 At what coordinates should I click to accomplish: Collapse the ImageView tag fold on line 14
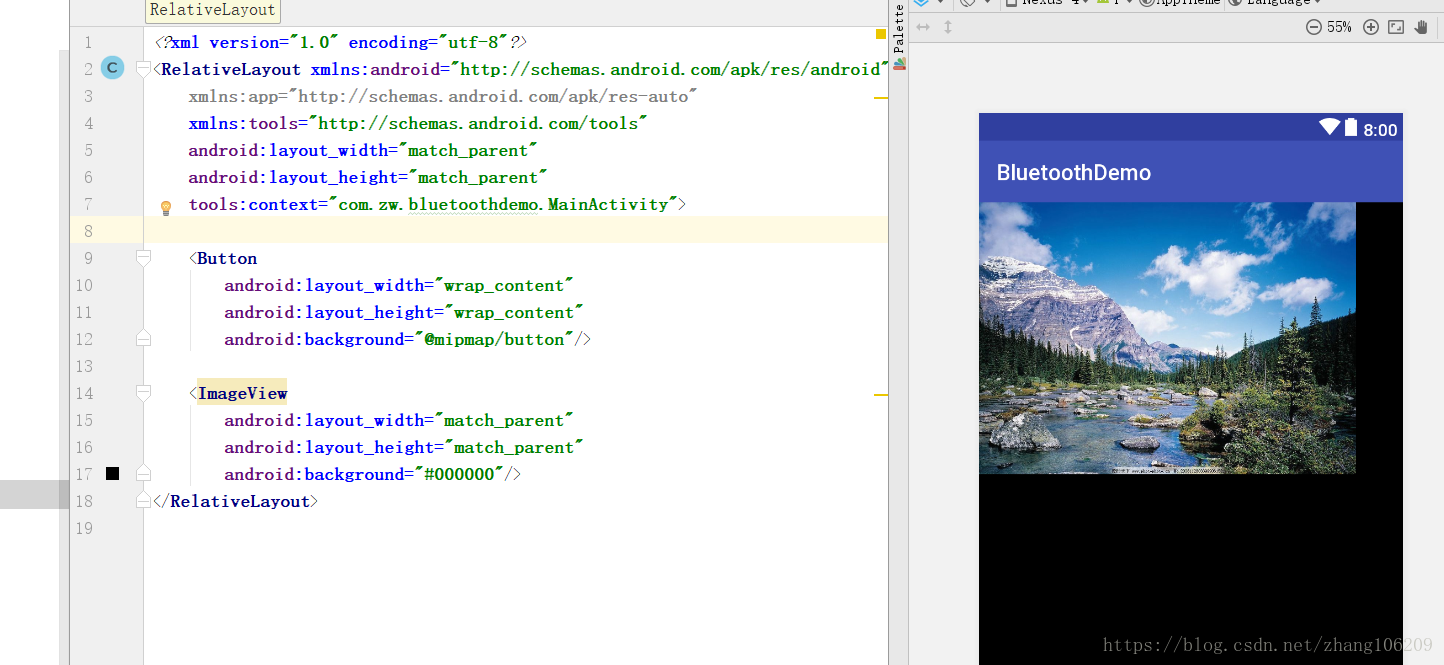pyautogui.click(x=143, y=393)
